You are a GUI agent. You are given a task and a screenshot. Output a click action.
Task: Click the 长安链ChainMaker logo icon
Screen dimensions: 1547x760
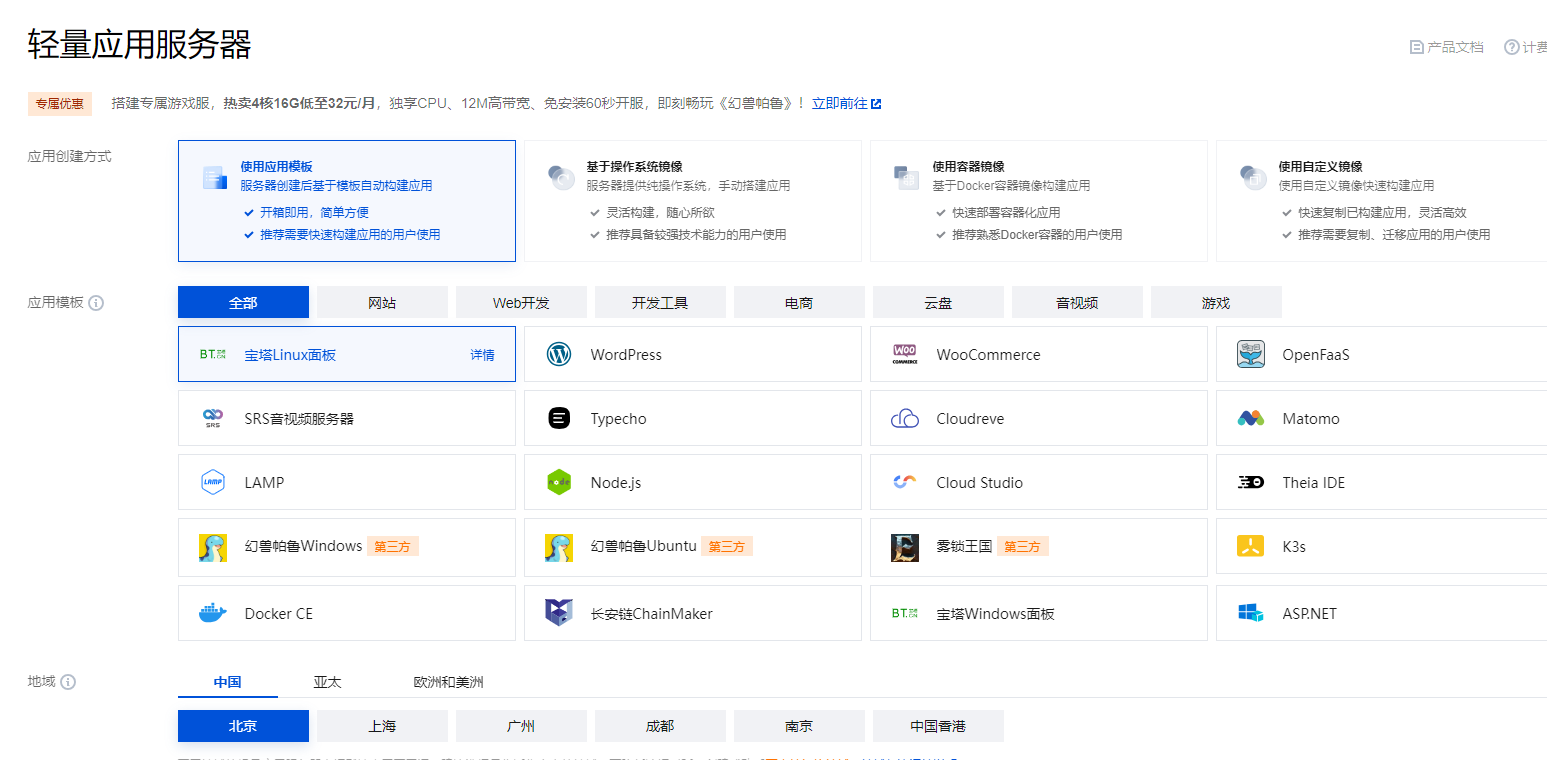pos(559,612)
